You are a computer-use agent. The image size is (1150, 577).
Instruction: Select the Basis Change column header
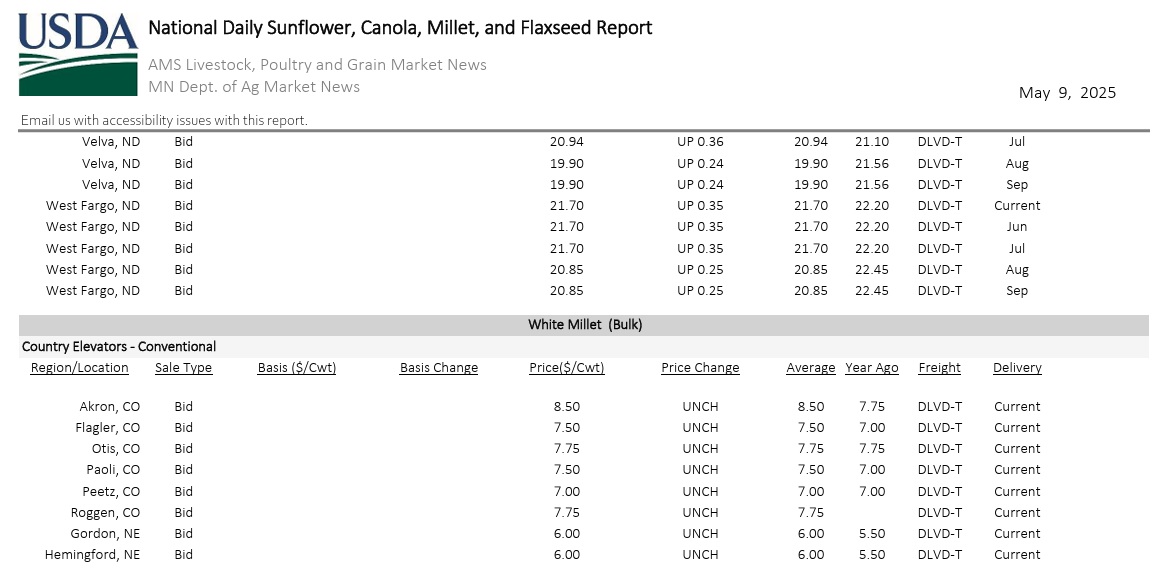point(438,368)
